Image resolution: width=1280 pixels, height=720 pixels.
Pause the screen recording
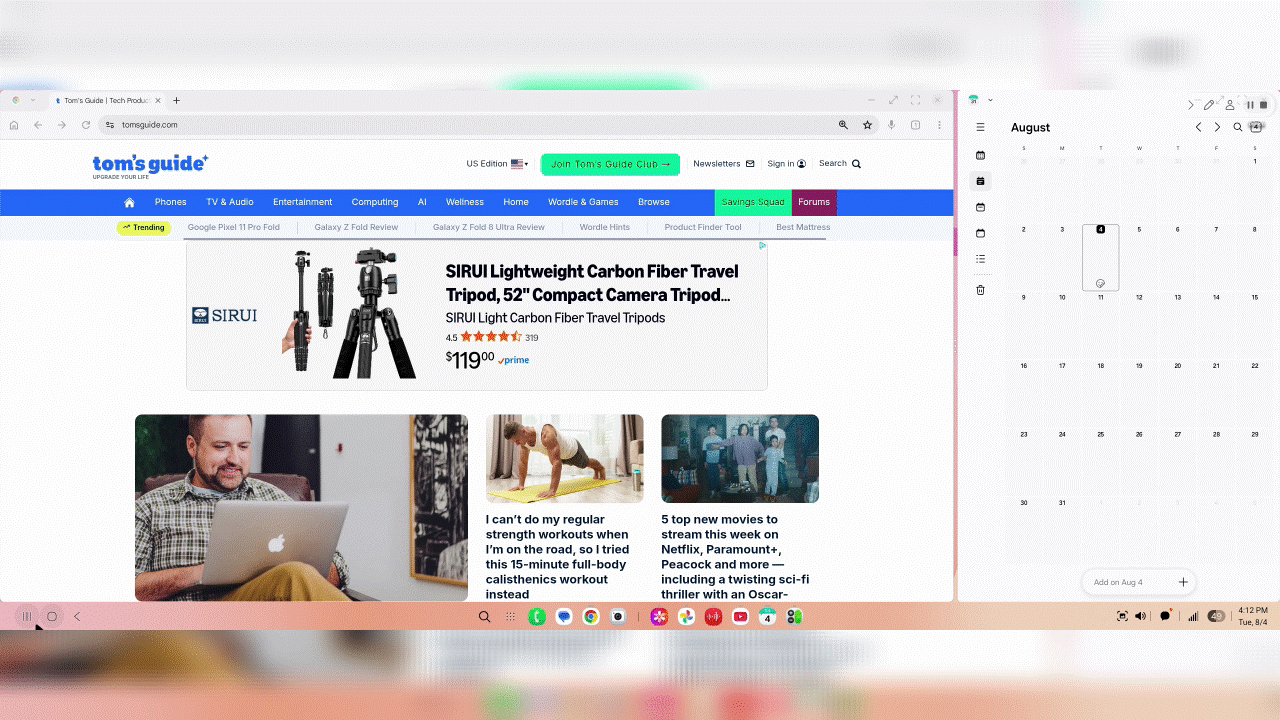point(1250,105)
